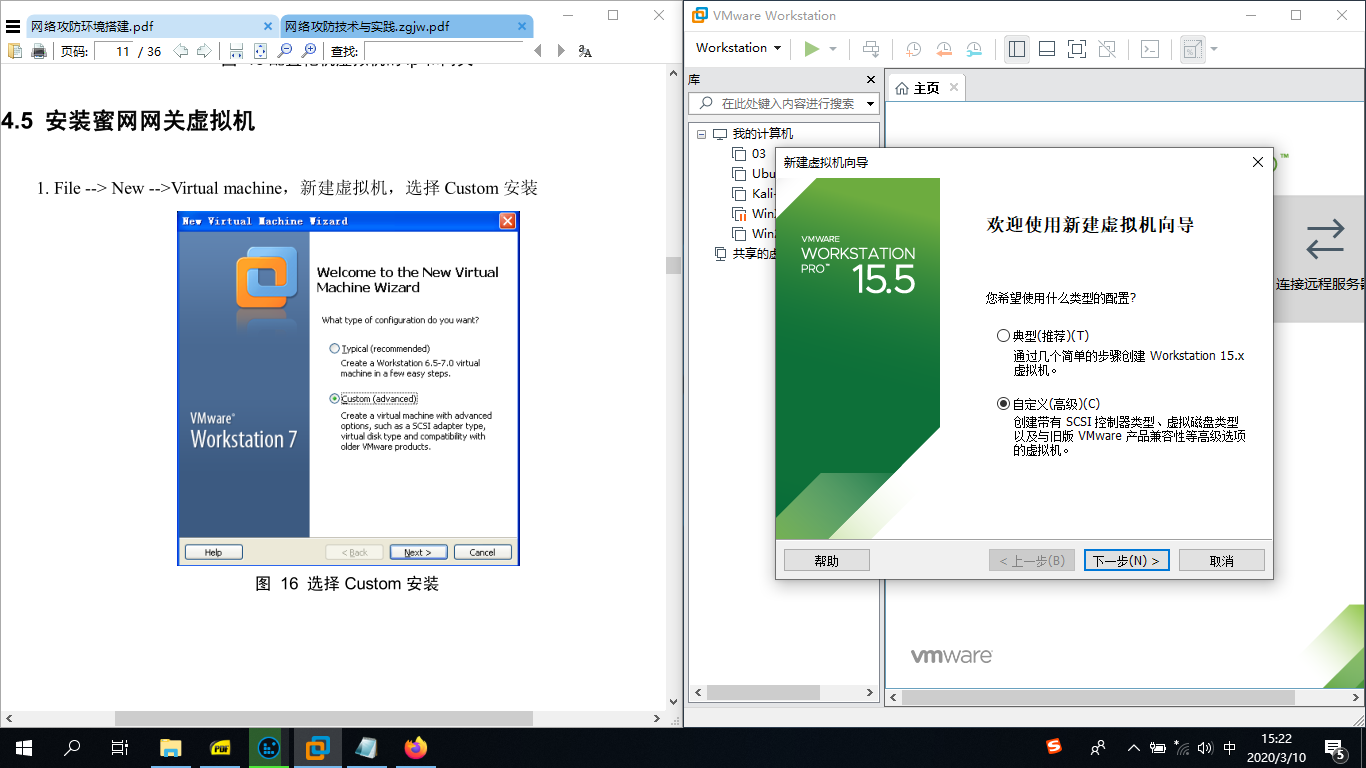Zoom out of the PDF

[x=284, y=51]
